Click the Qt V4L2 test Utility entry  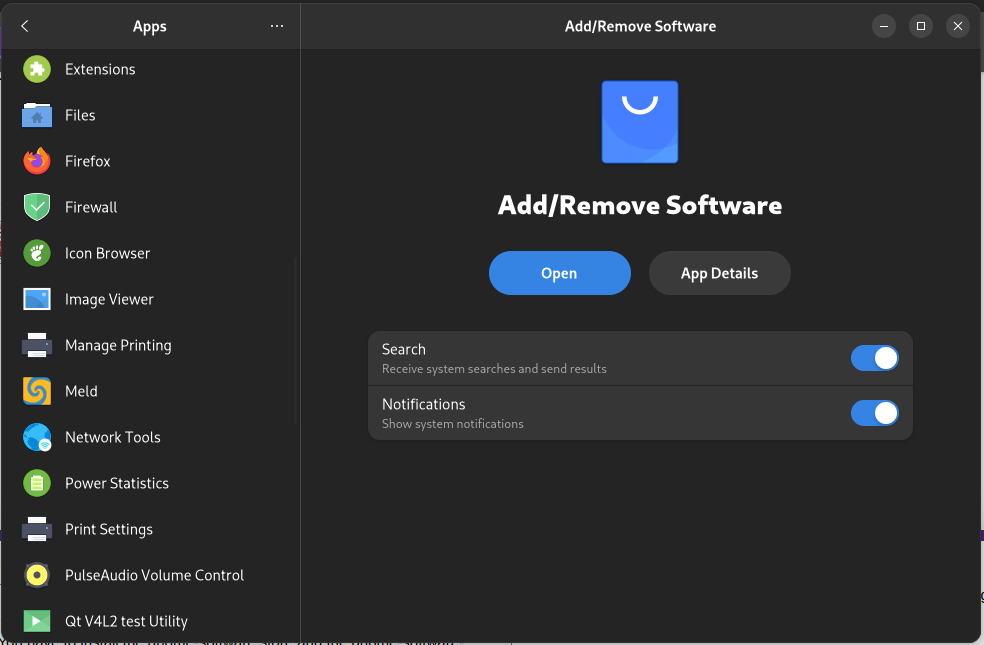click(x=126, y=621)
